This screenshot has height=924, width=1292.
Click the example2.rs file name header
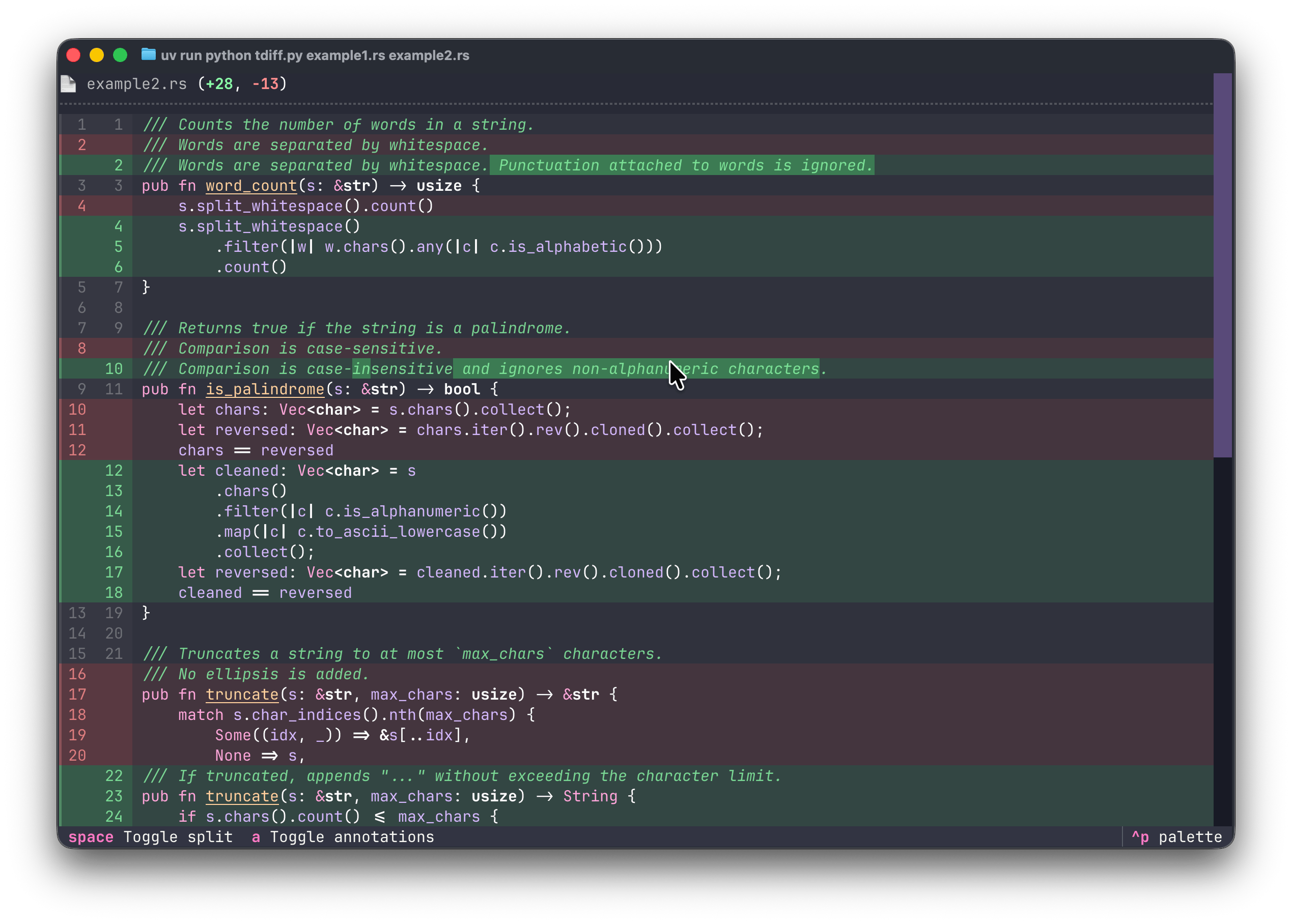pos(136,83)
